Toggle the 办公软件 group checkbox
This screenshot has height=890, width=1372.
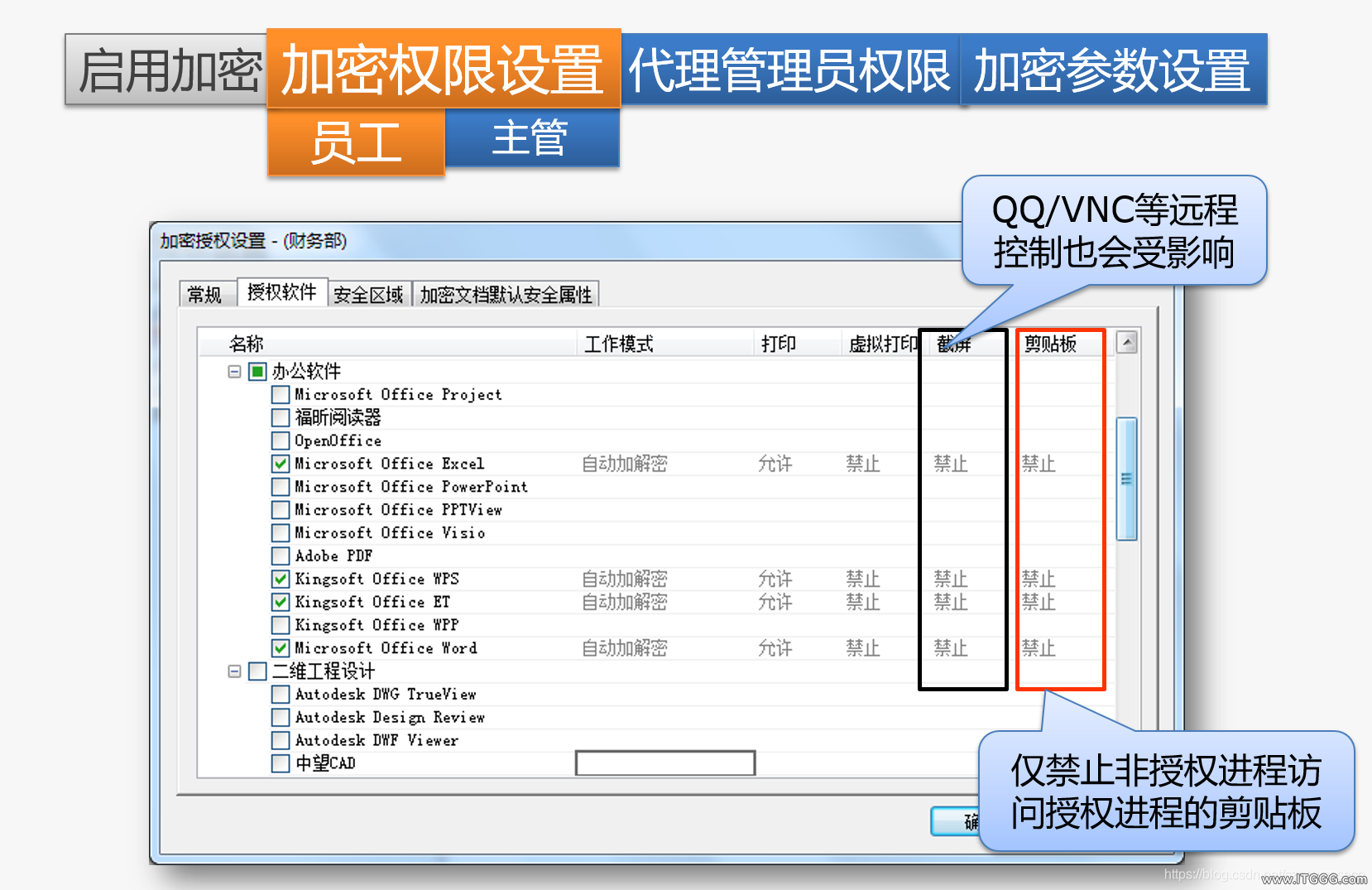tap(257, 372)
